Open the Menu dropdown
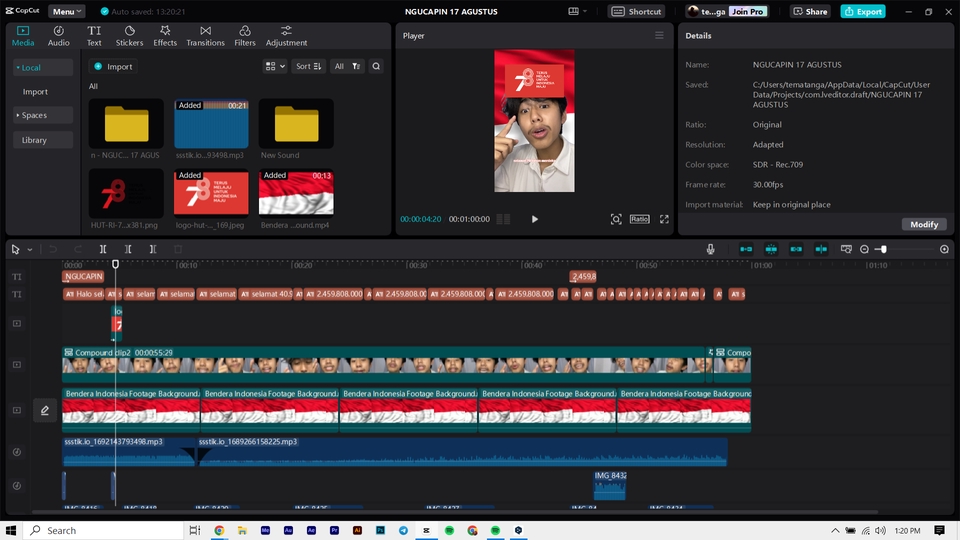This screenshot has height=540, width=960. click(67, 11)
